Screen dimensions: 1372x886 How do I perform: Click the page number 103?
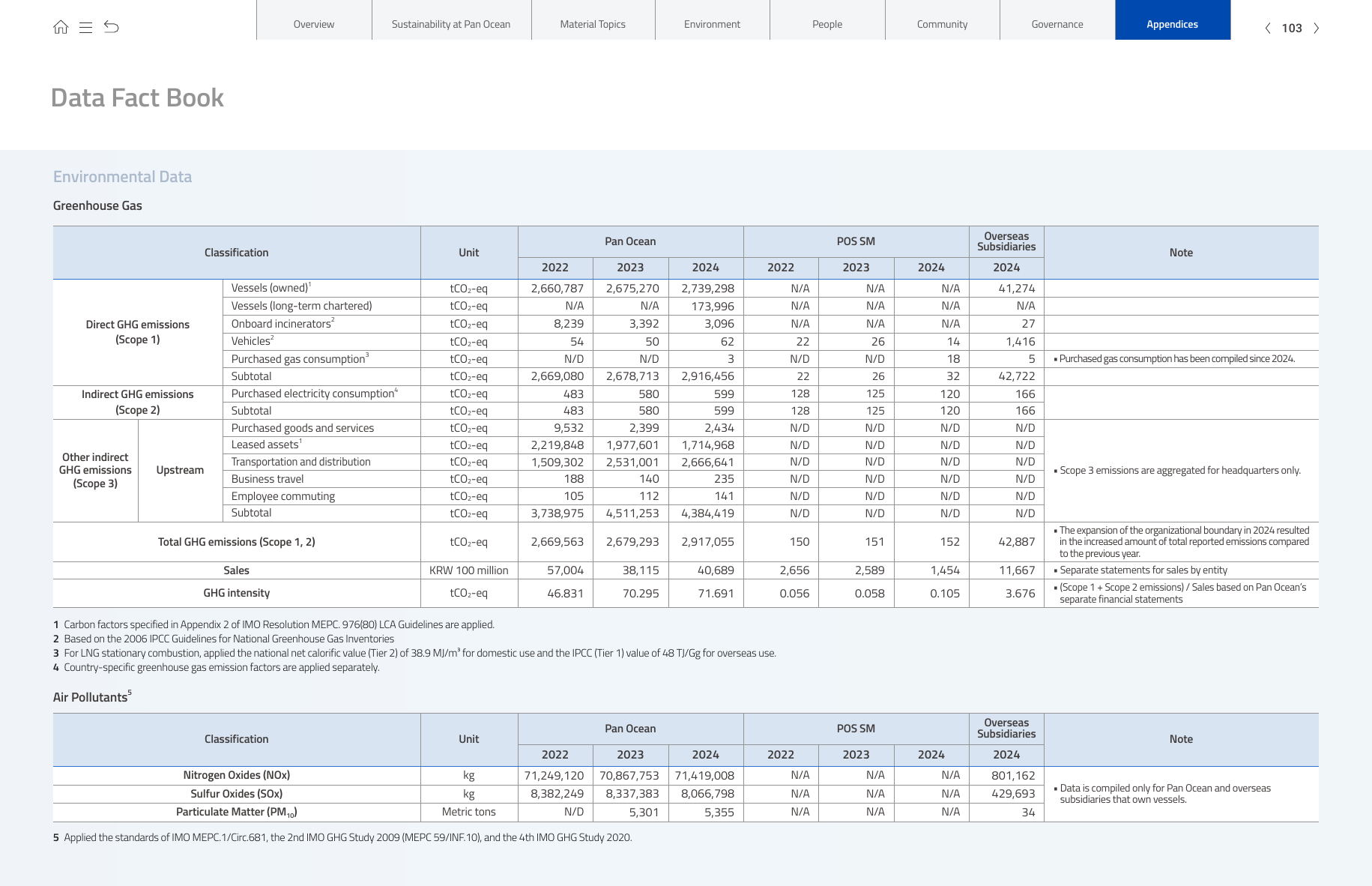pyautogui.click(x=1292, y=28)
